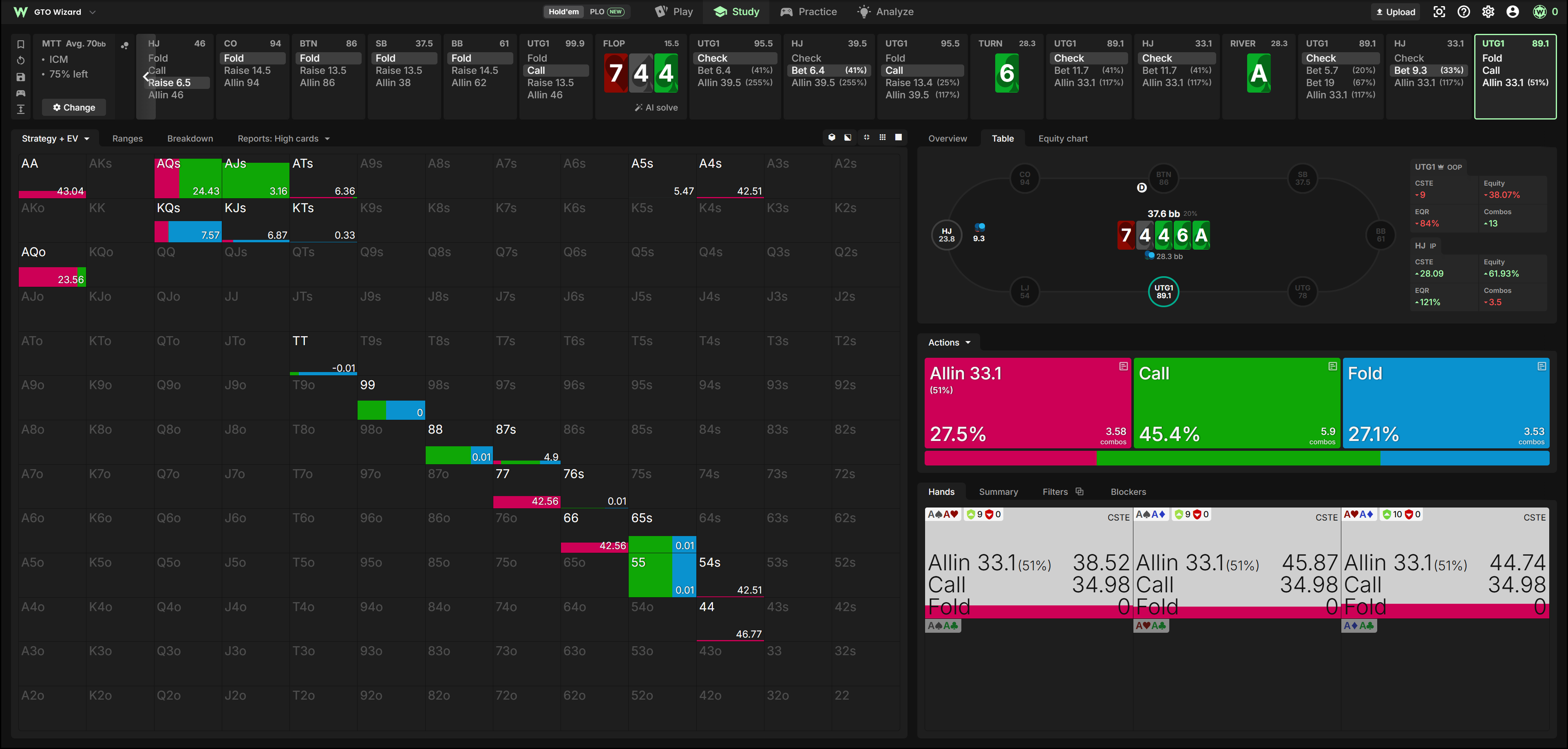Switch to the Equity chart tab

(x=1063, y=138)
